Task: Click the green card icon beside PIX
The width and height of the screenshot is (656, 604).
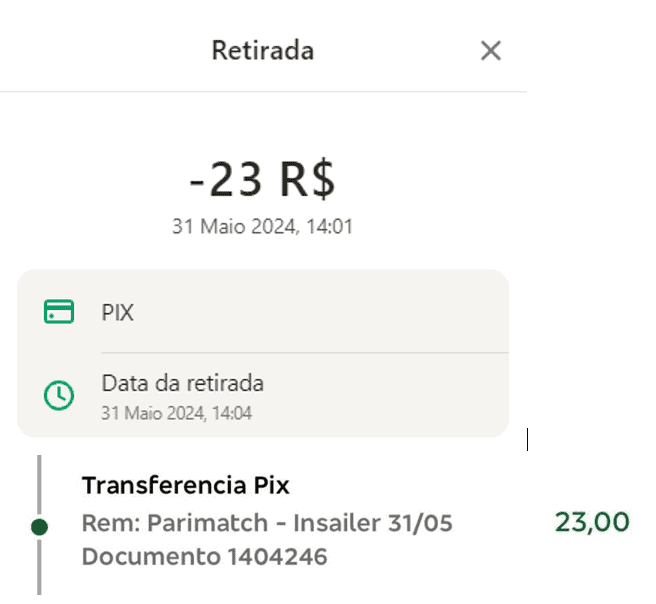Action: (x=59, y=312)
